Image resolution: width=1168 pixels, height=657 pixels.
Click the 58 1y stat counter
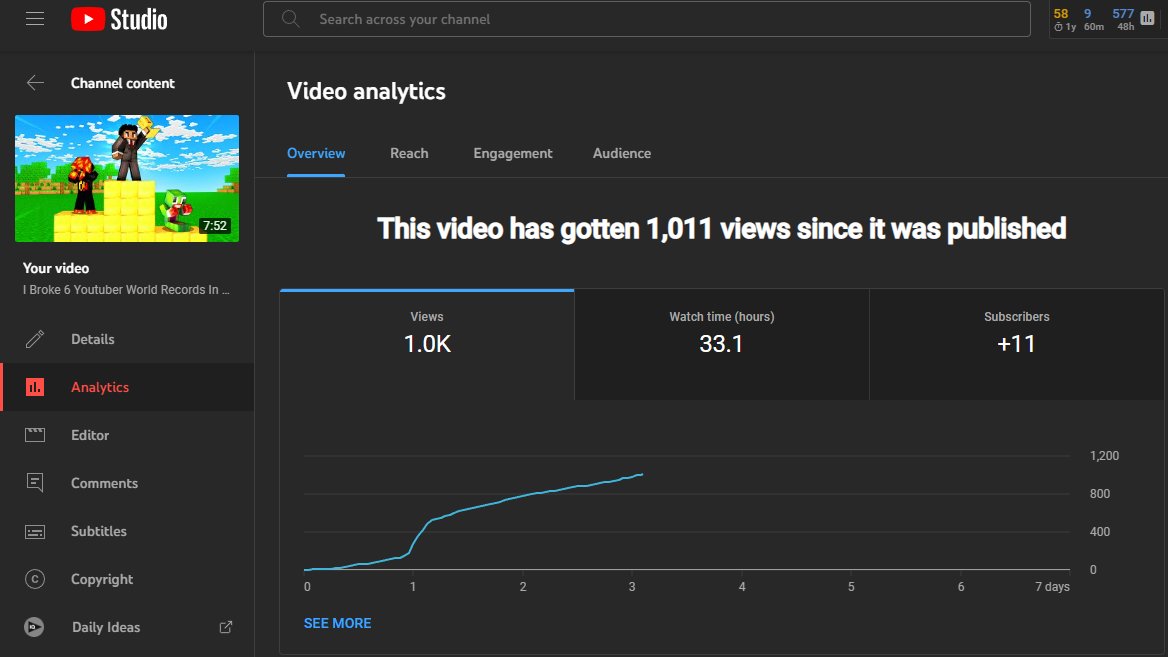pyautogui.click(x=1064, y=19)
